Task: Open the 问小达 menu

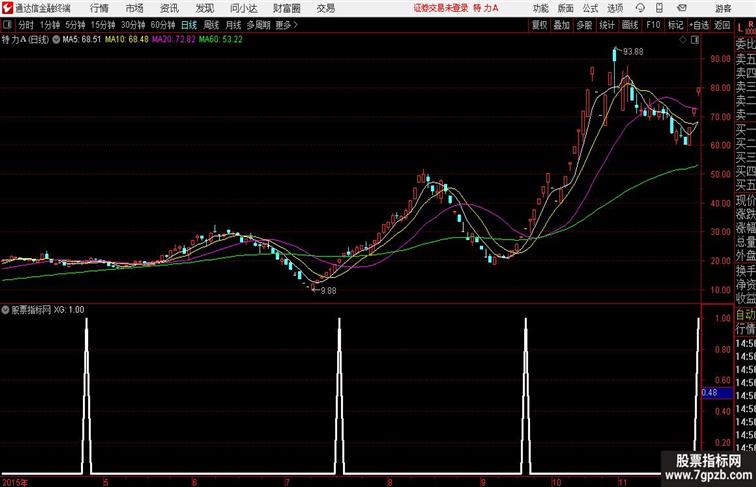Action: pyautogui.click(x=243, y=8)
